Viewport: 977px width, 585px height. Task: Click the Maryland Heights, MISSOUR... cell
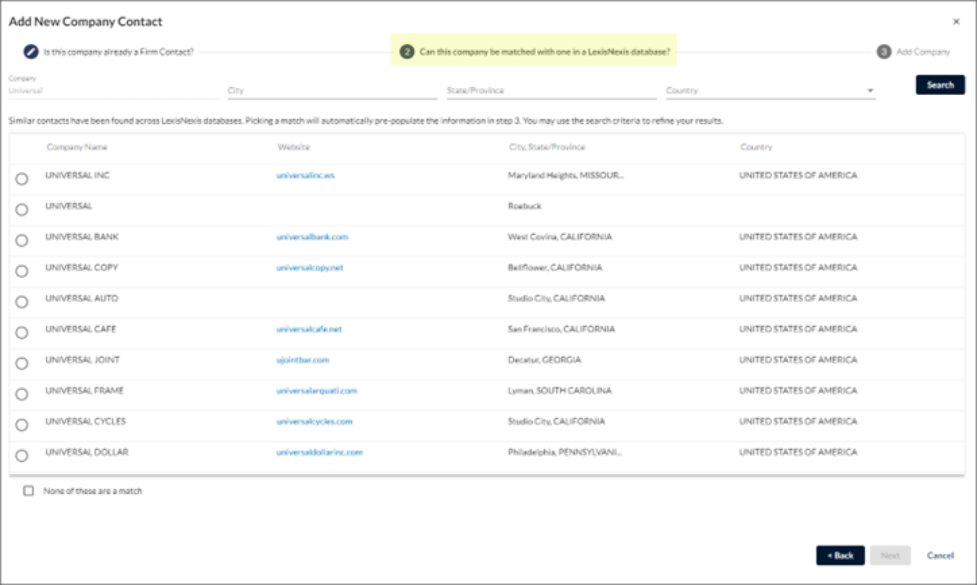click(x=565, y=176)
